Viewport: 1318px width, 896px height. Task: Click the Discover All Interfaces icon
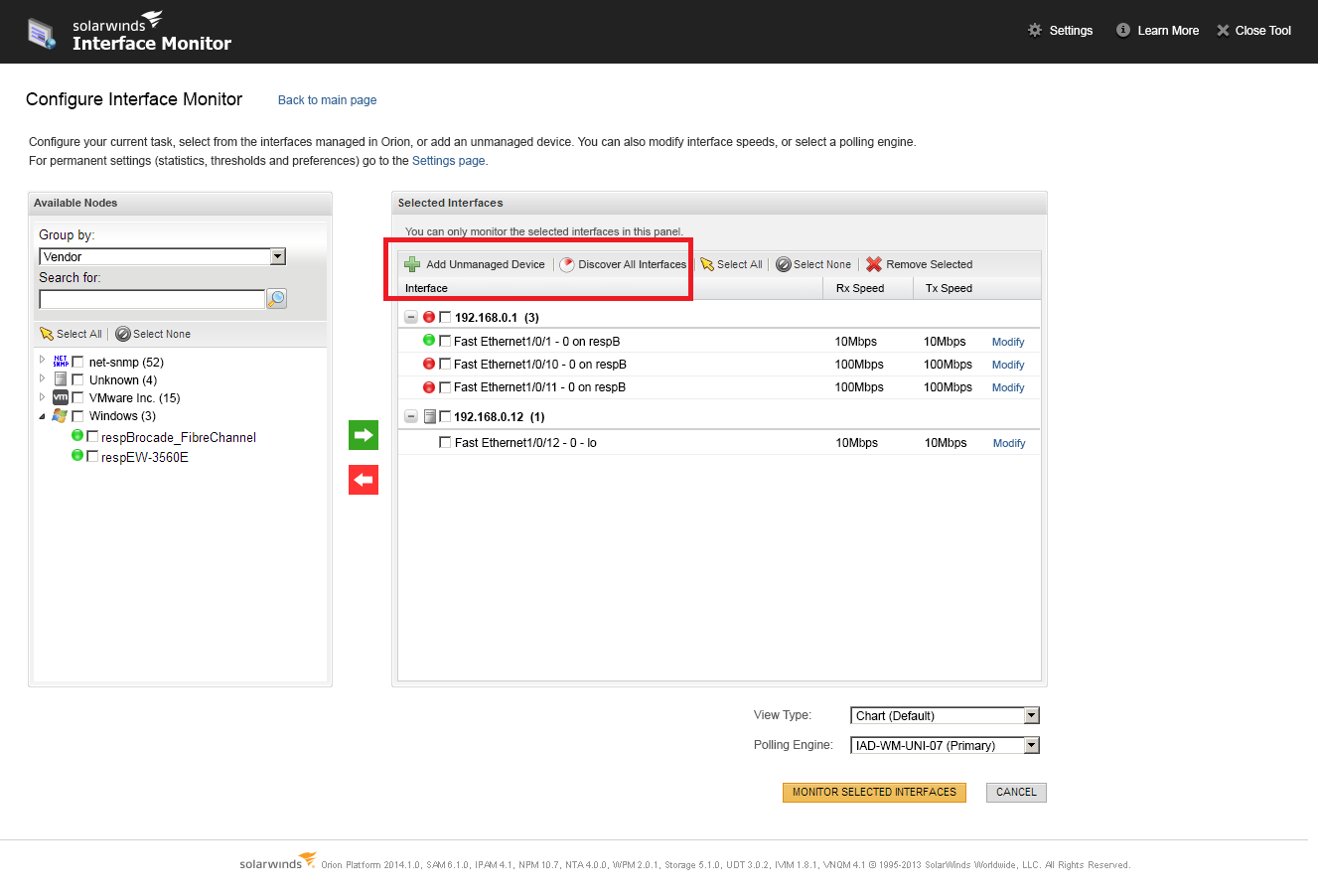coord(567,264)
